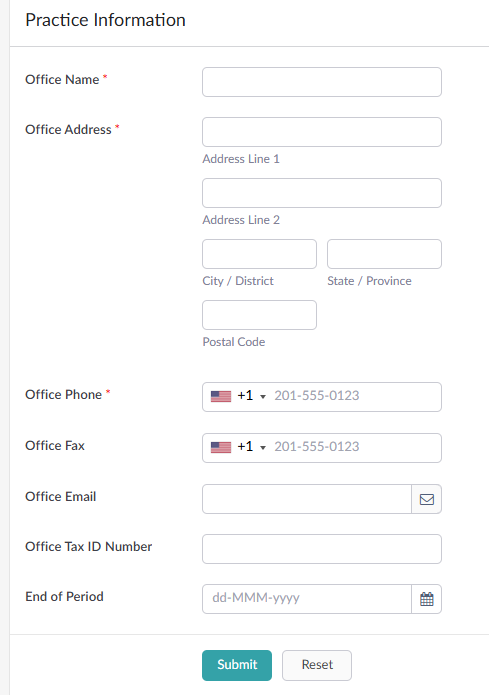Click the Office Tax ID Number field
Viewport: 489px width, 695px height.
pos(322,549)
